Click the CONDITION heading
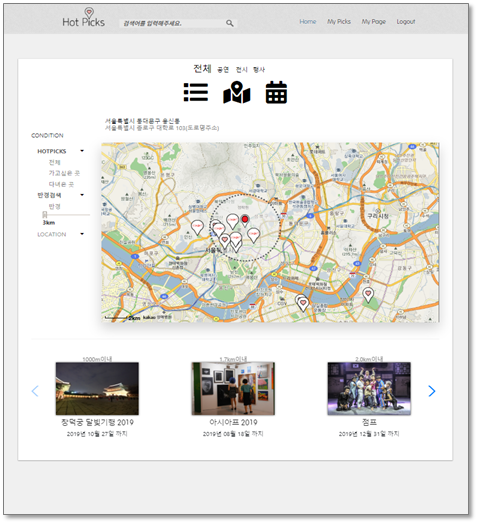The width and height of the screenshot is (478, 524). (47, 135)
